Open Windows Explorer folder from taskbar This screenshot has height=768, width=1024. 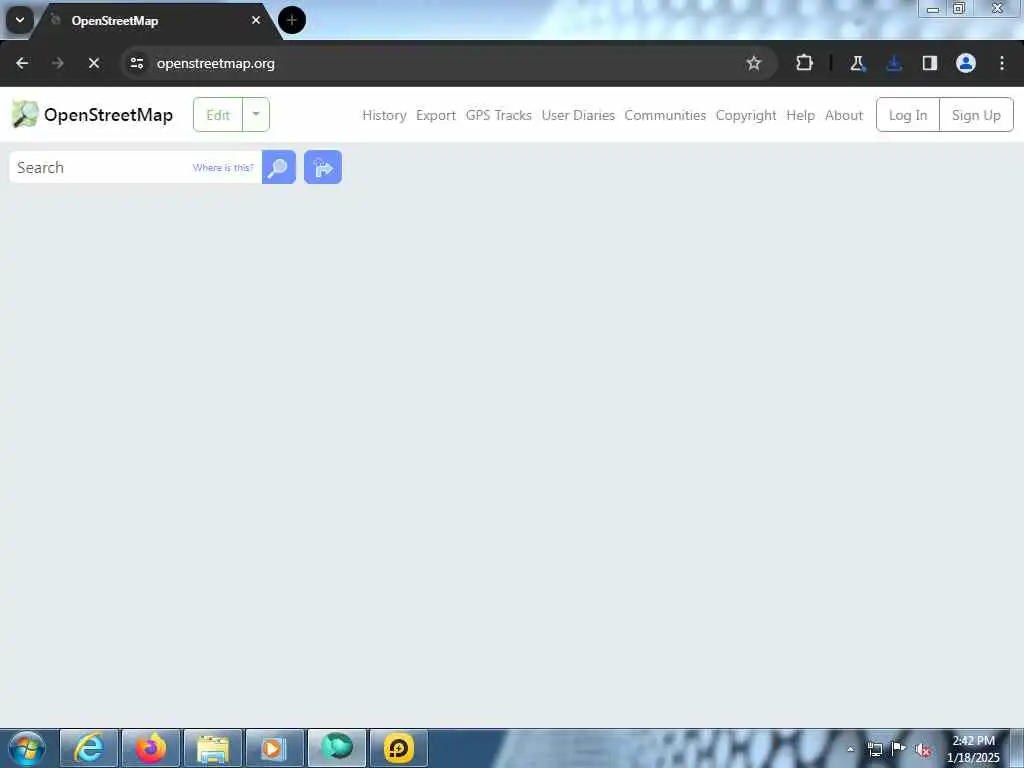(213, 748)
